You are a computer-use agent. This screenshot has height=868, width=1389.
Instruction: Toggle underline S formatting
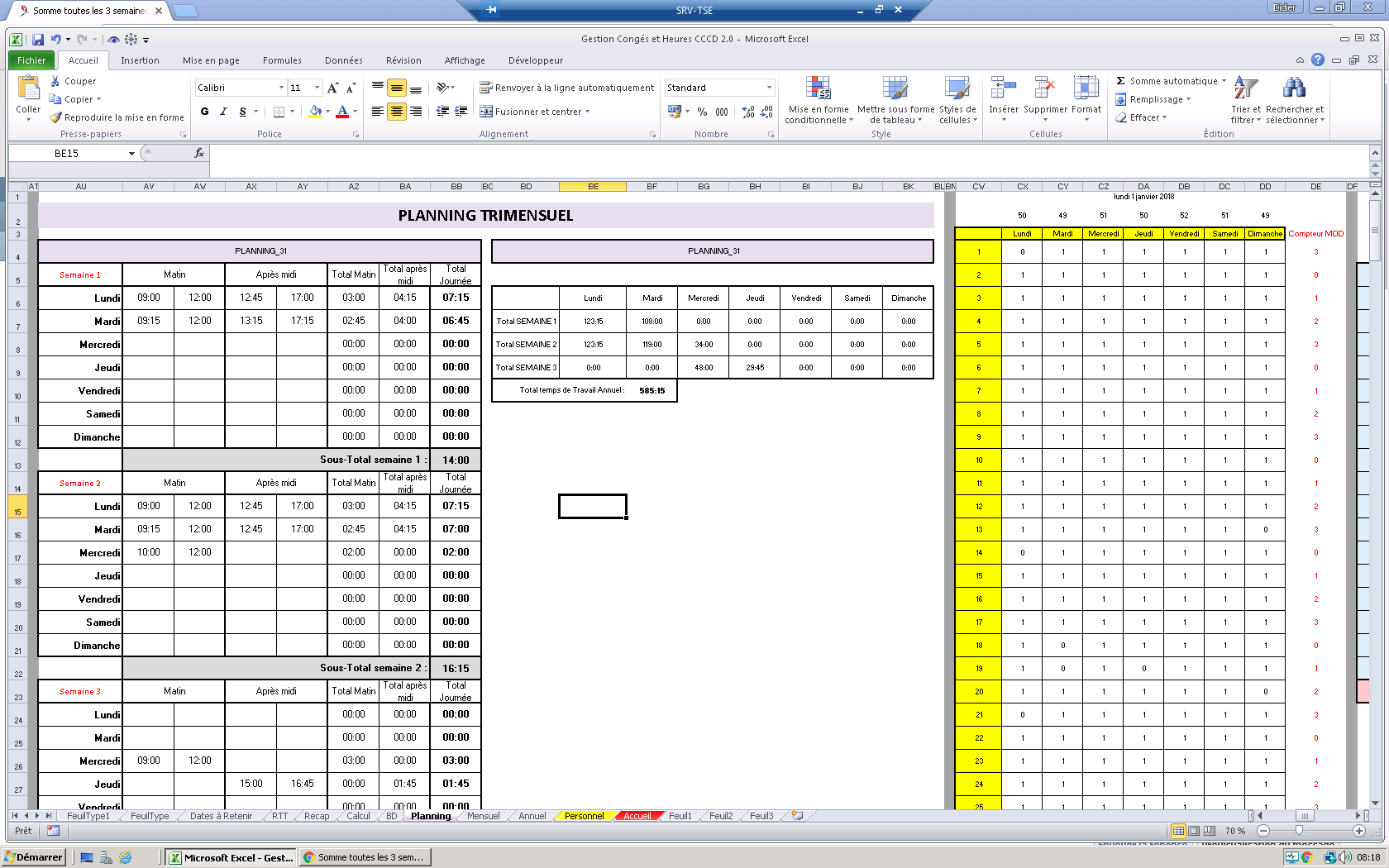click(242, 112)
